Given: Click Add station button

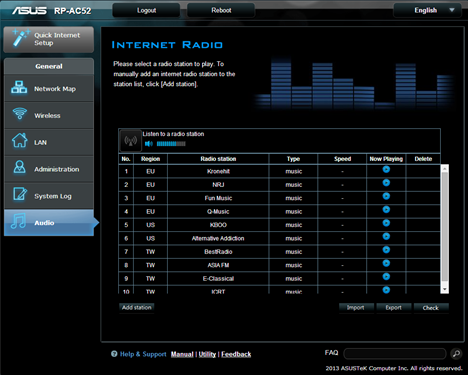Looking at the screenshot, I should click(137, 307).
